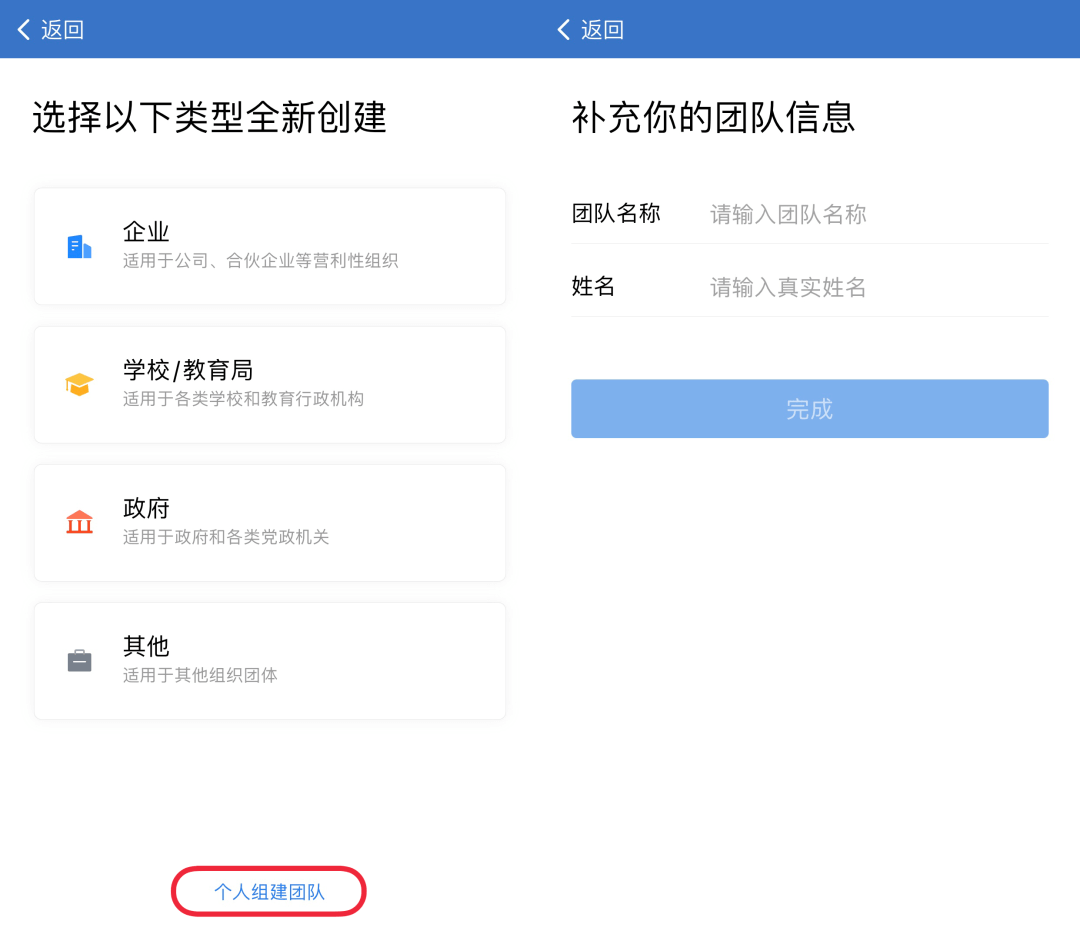Click the 完成 button
The image size is (1080, 934).
(809, 408)
